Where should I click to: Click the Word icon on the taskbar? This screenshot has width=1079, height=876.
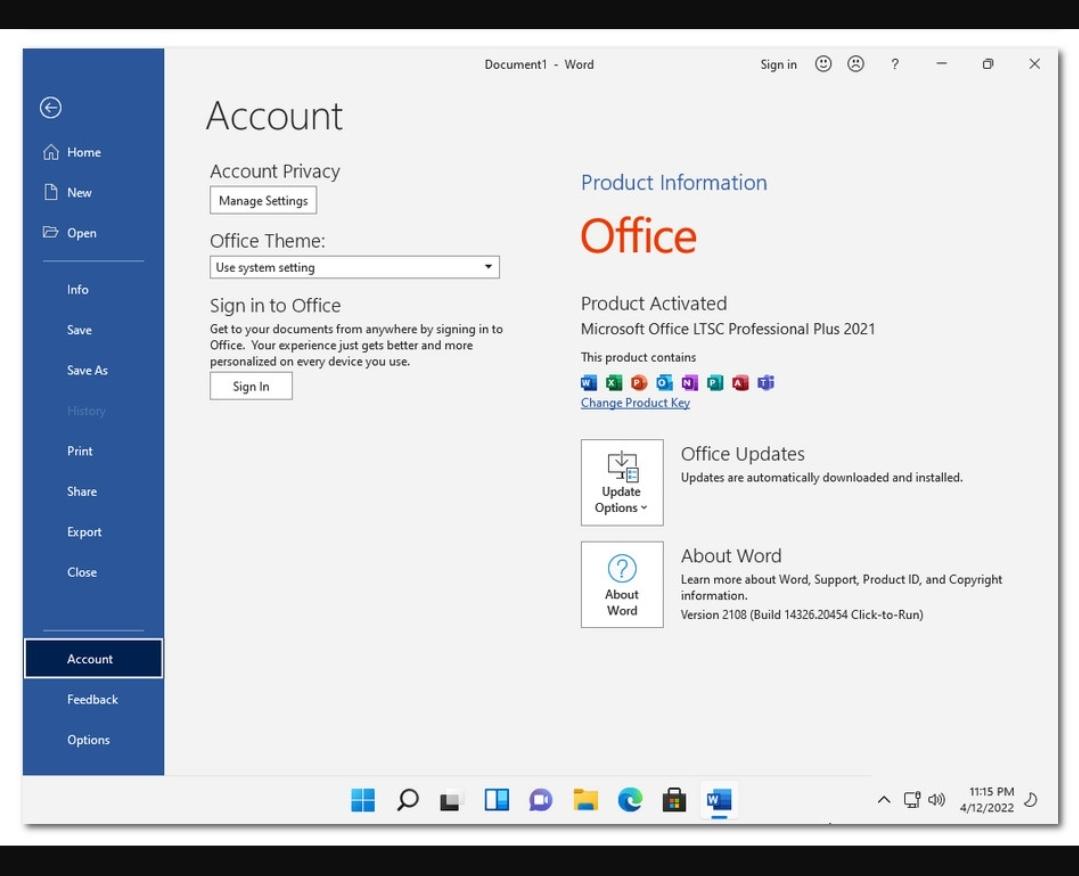tap(719, 800)
